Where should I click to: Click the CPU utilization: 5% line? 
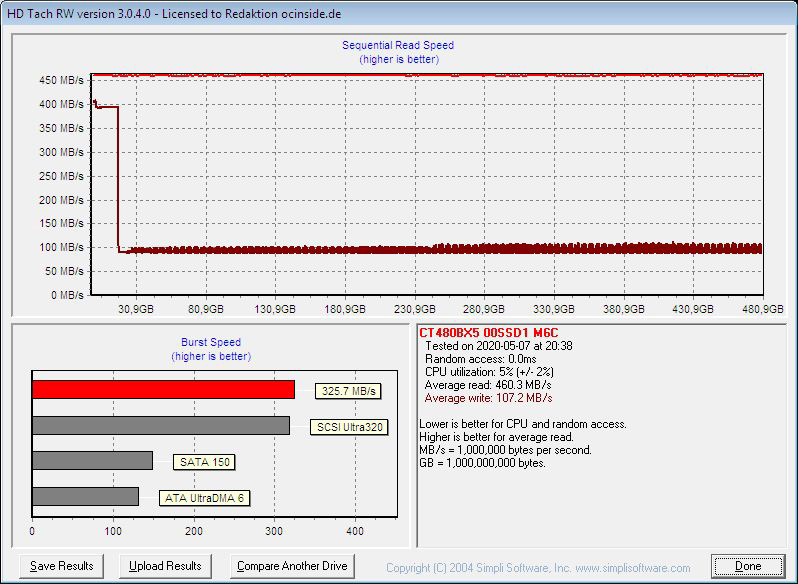[489, 372]
